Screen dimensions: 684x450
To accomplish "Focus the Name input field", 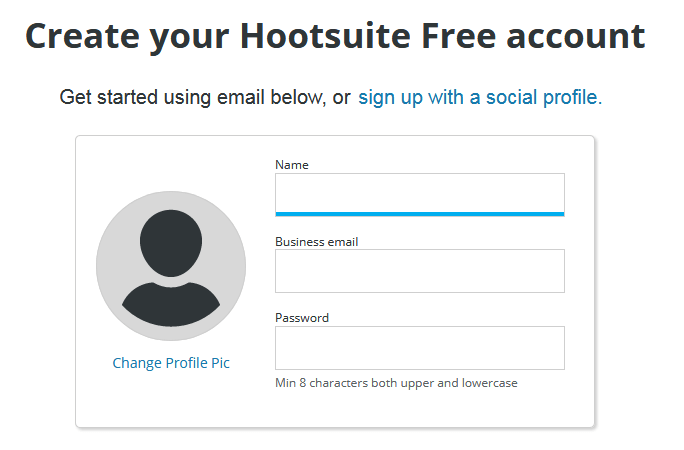I will (419, 192).
